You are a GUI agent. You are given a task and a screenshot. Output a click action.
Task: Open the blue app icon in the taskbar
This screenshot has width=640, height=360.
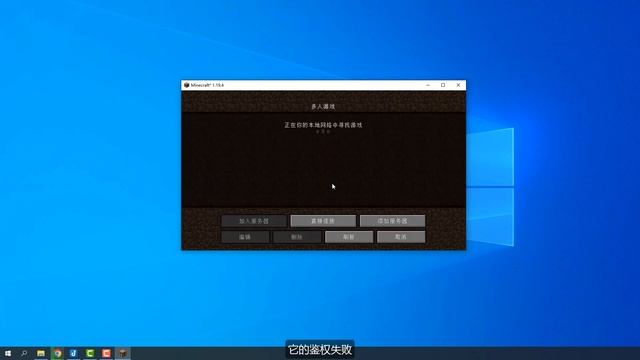tap(73, 353)
